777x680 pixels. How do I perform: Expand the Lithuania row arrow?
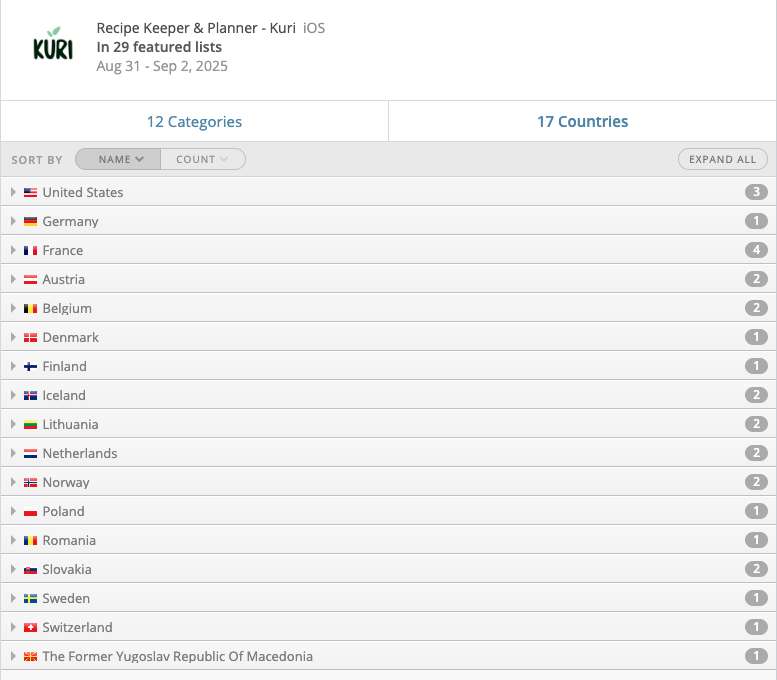[13, 424]
